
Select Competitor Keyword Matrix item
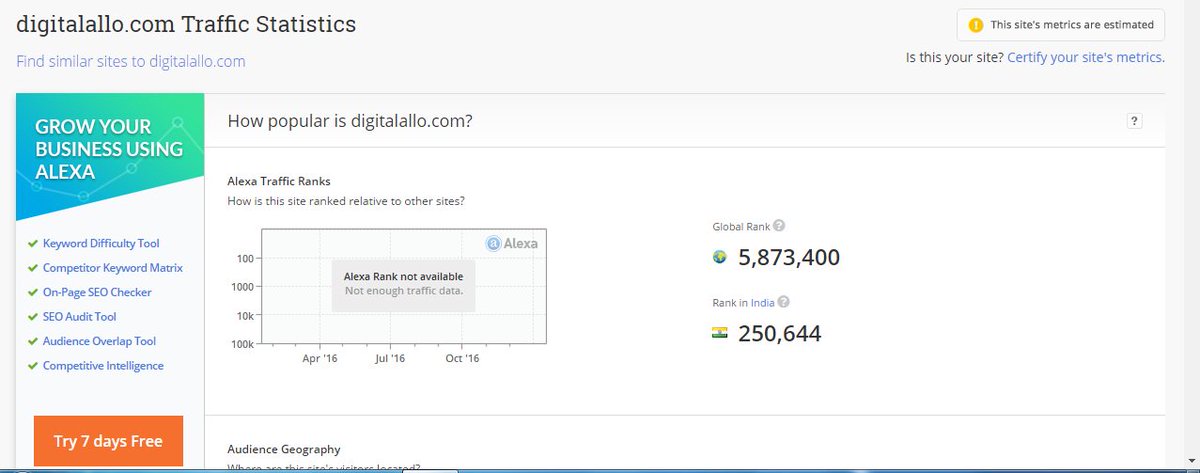(112, 268)
